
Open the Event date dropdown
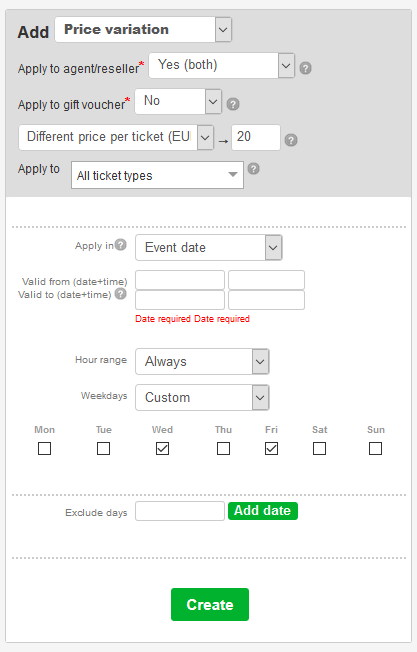coord(209,248)
